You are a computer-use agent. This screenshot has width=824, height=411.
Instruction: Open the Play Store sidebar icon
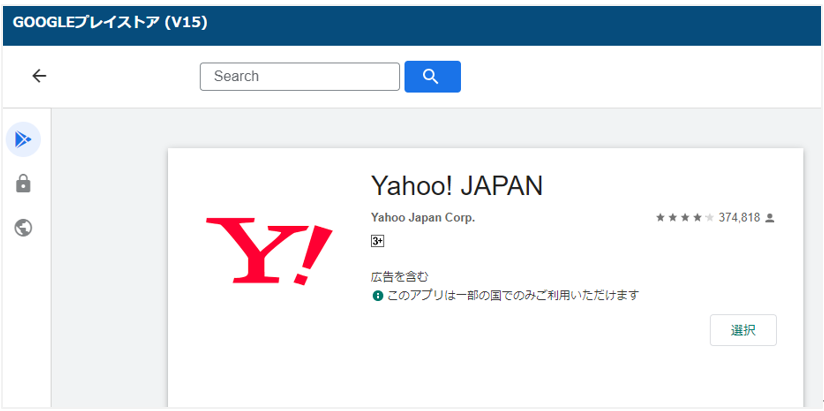(x=23, y=139)
